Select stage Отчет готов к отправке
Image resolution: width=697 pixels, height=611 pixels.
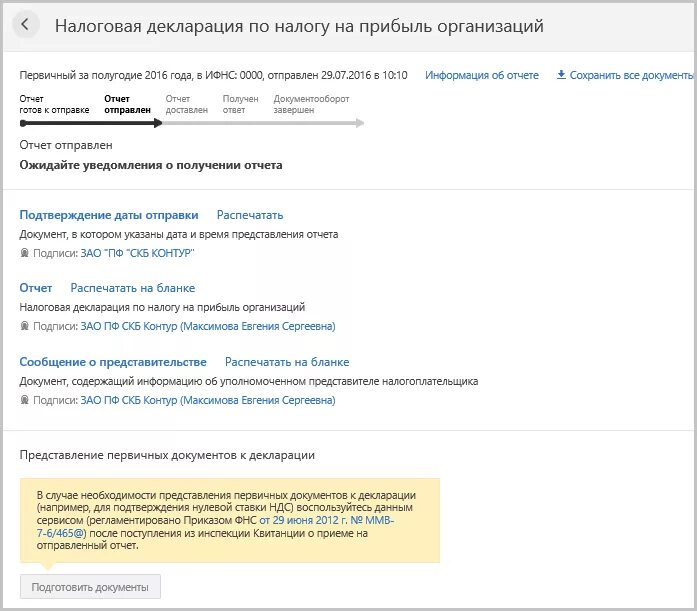point(54,104)
